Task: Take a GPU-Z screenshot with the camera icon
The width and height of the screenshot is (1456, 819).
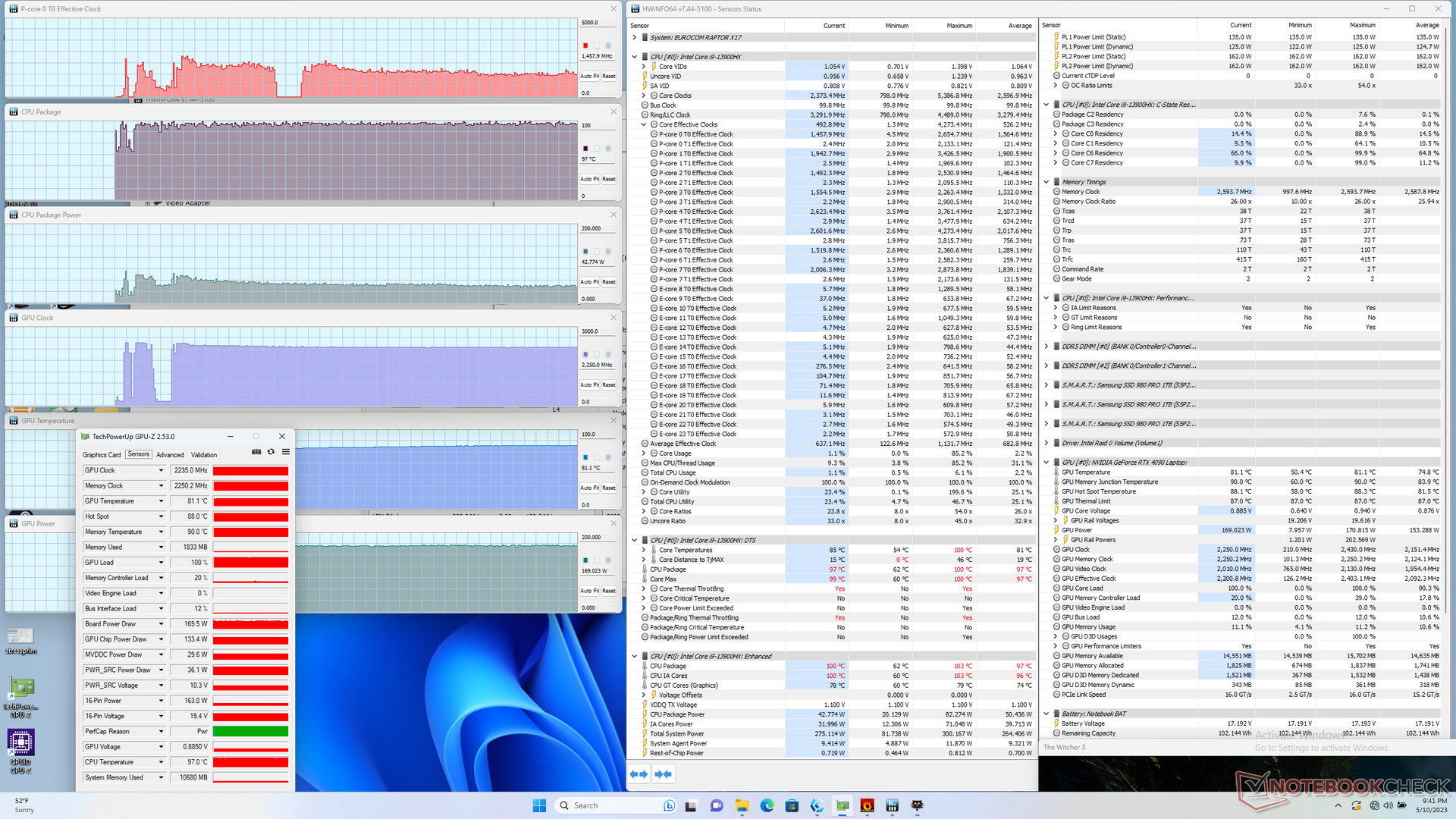Action: pyautogui.click(x=256, y=452)
